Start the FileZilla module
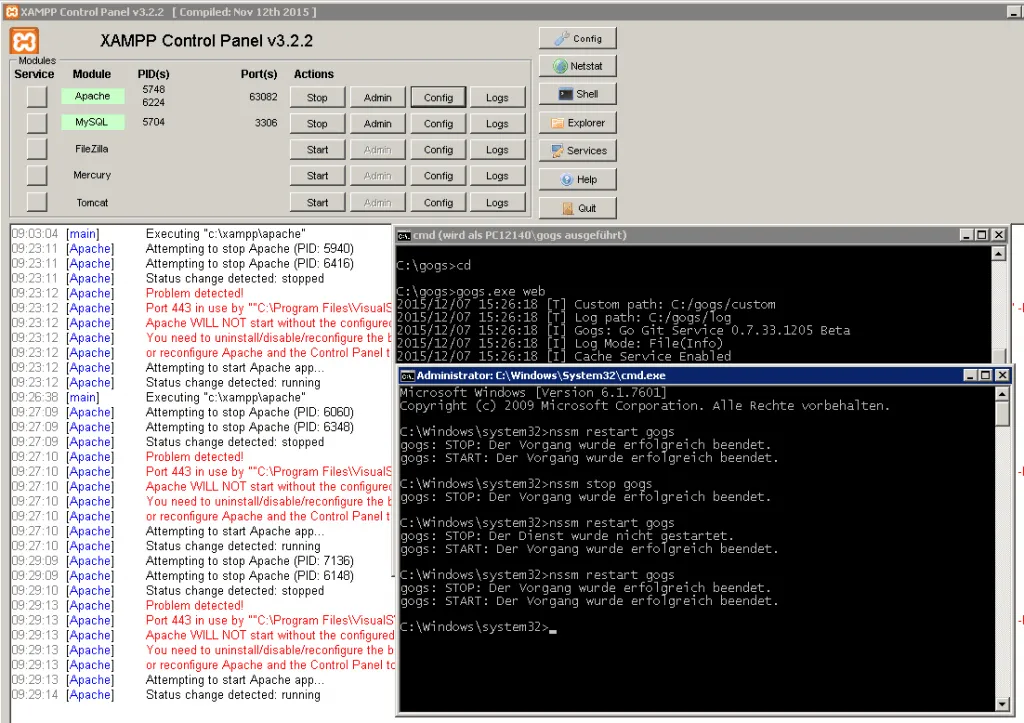Viewport: 1024px width, 723px height. pos(317,150)
